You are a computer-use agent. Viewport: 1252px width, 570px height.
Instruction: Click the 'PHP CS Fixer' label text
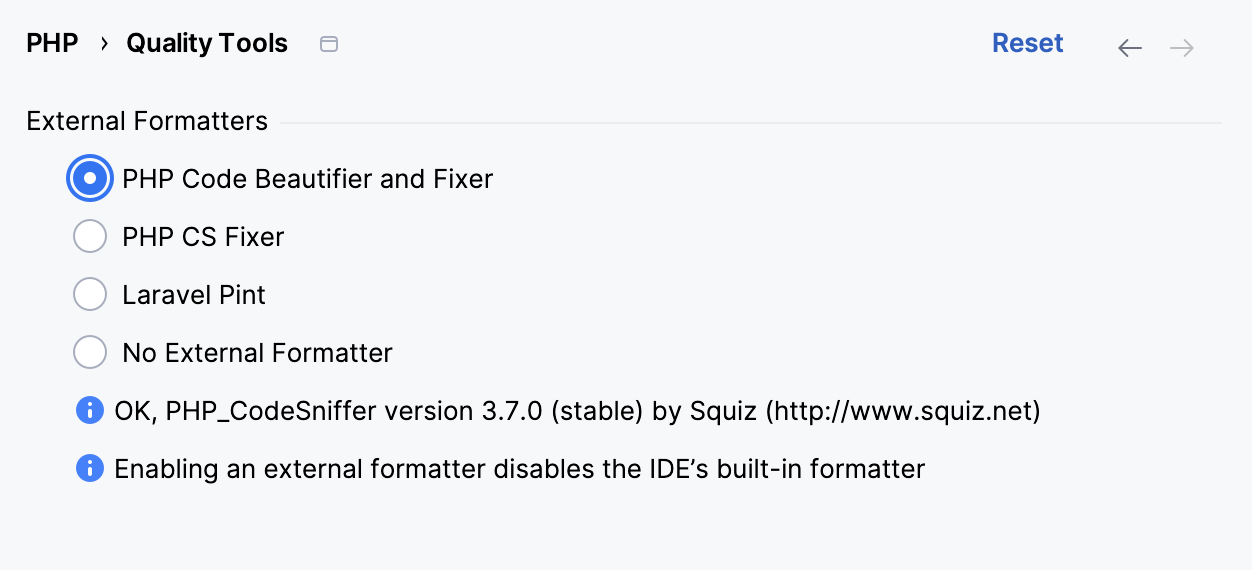[x=203, y=237]
